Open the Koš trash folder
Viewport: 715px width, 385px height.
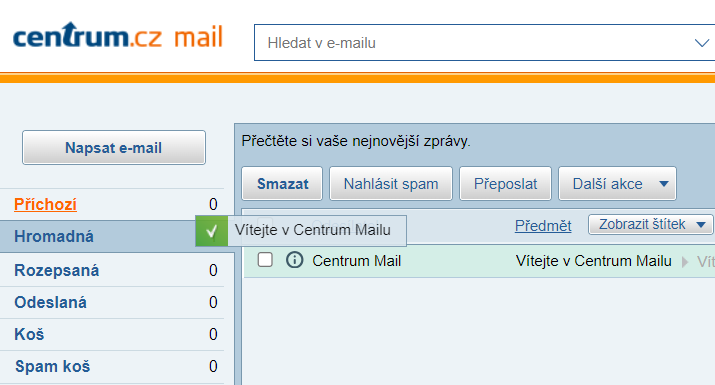coord(29,334)
